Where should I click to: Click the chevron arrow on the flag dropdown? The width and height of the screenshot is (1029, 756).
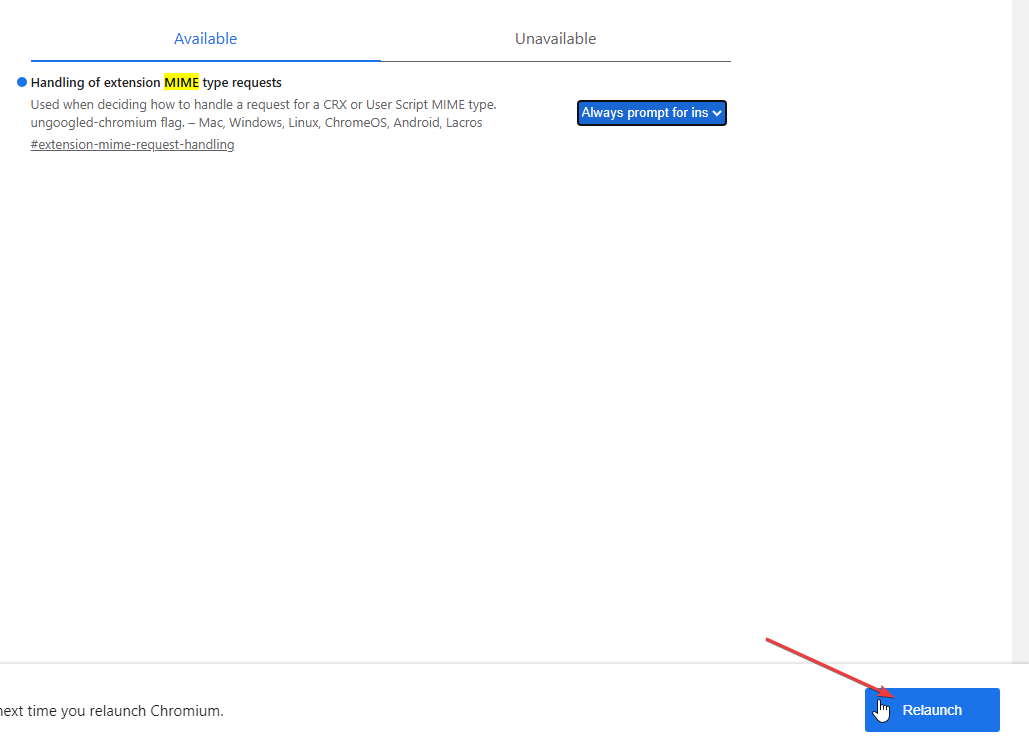point(717,114)
